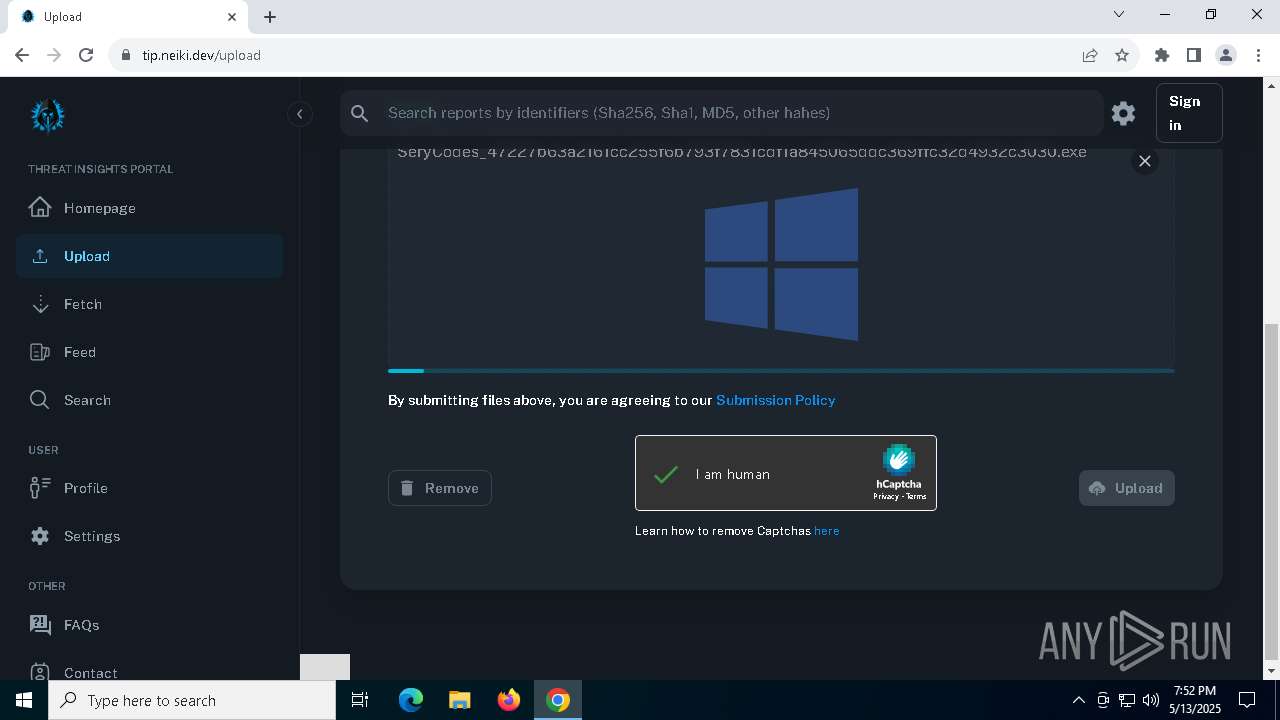Open the Chrome three-dot menu

[x=1258, y=55]
